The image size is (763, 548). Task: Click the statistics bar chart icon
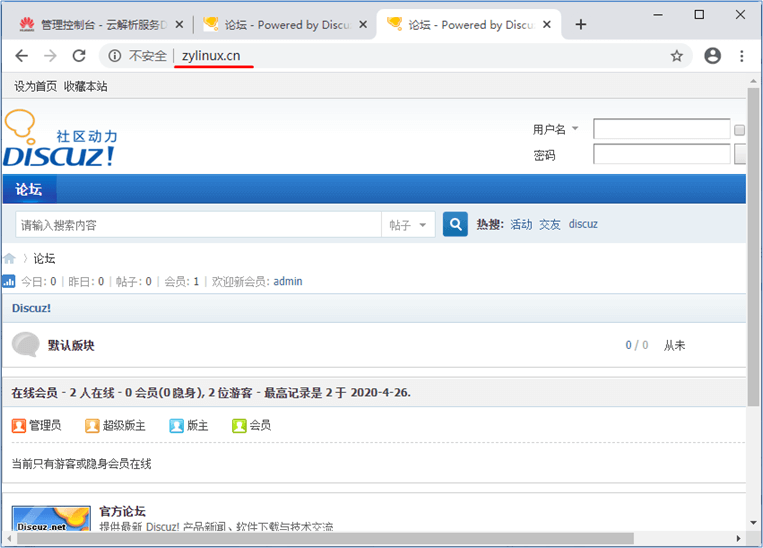[x=9, y=281]
